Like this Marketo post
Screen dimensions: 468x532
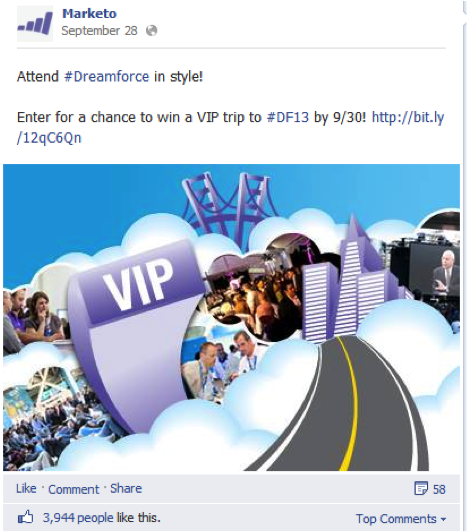click(26, 489)
